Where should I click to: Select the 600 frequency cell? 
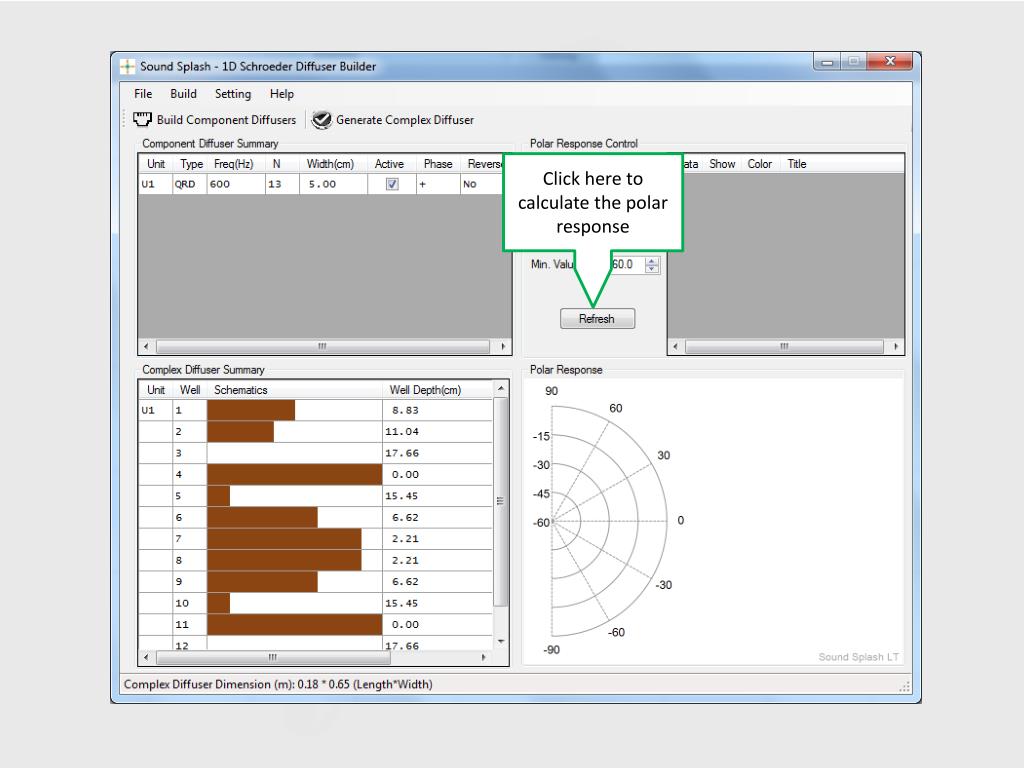pyautogui.click(x=236, y=184)
